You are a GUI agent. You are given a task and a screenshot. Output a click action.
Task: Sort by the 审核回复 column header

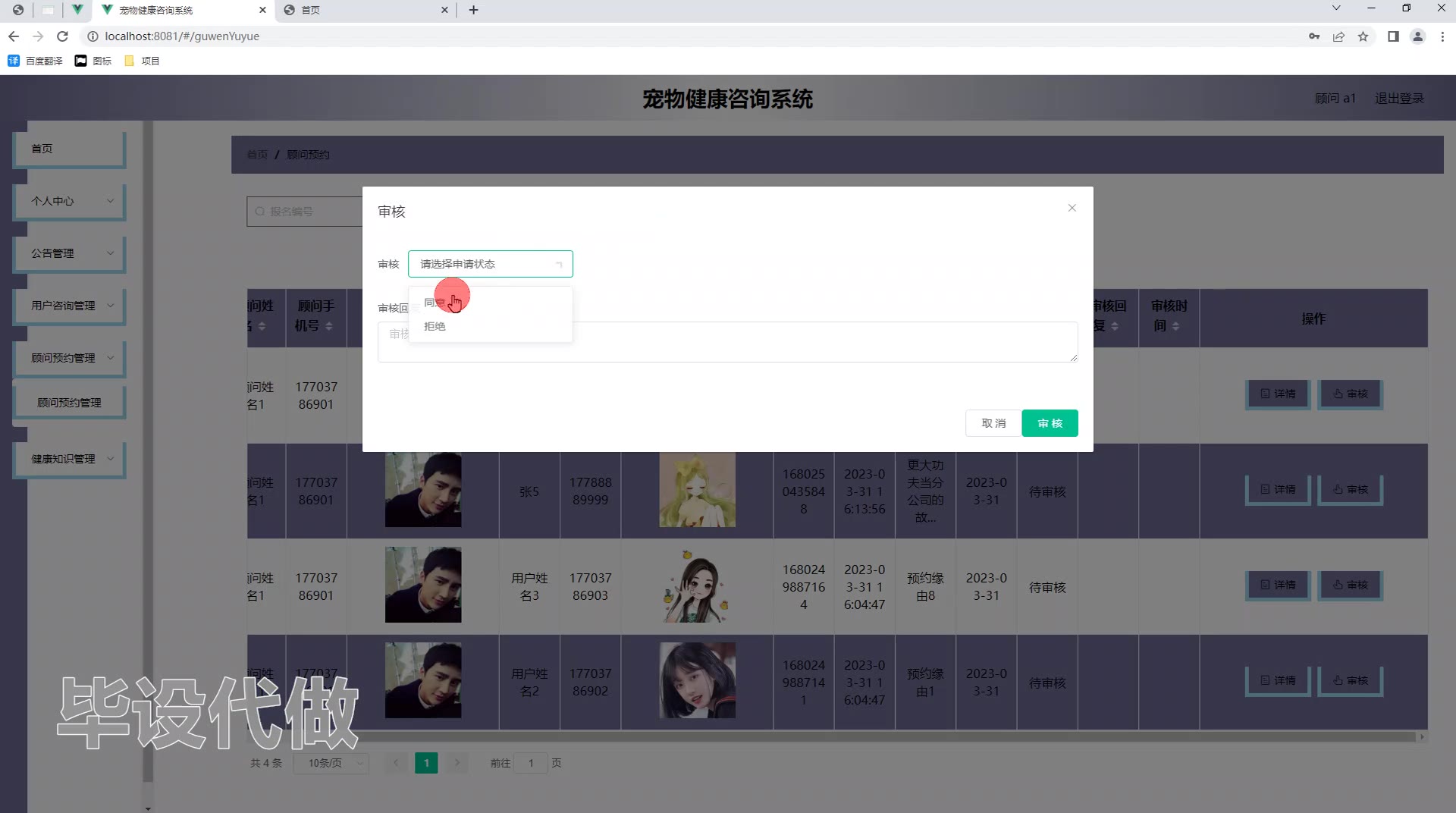click(1109, 316)
